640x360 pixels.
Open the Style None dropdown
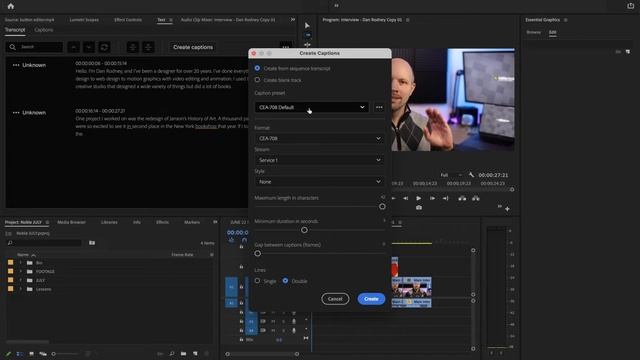(319, 182)
